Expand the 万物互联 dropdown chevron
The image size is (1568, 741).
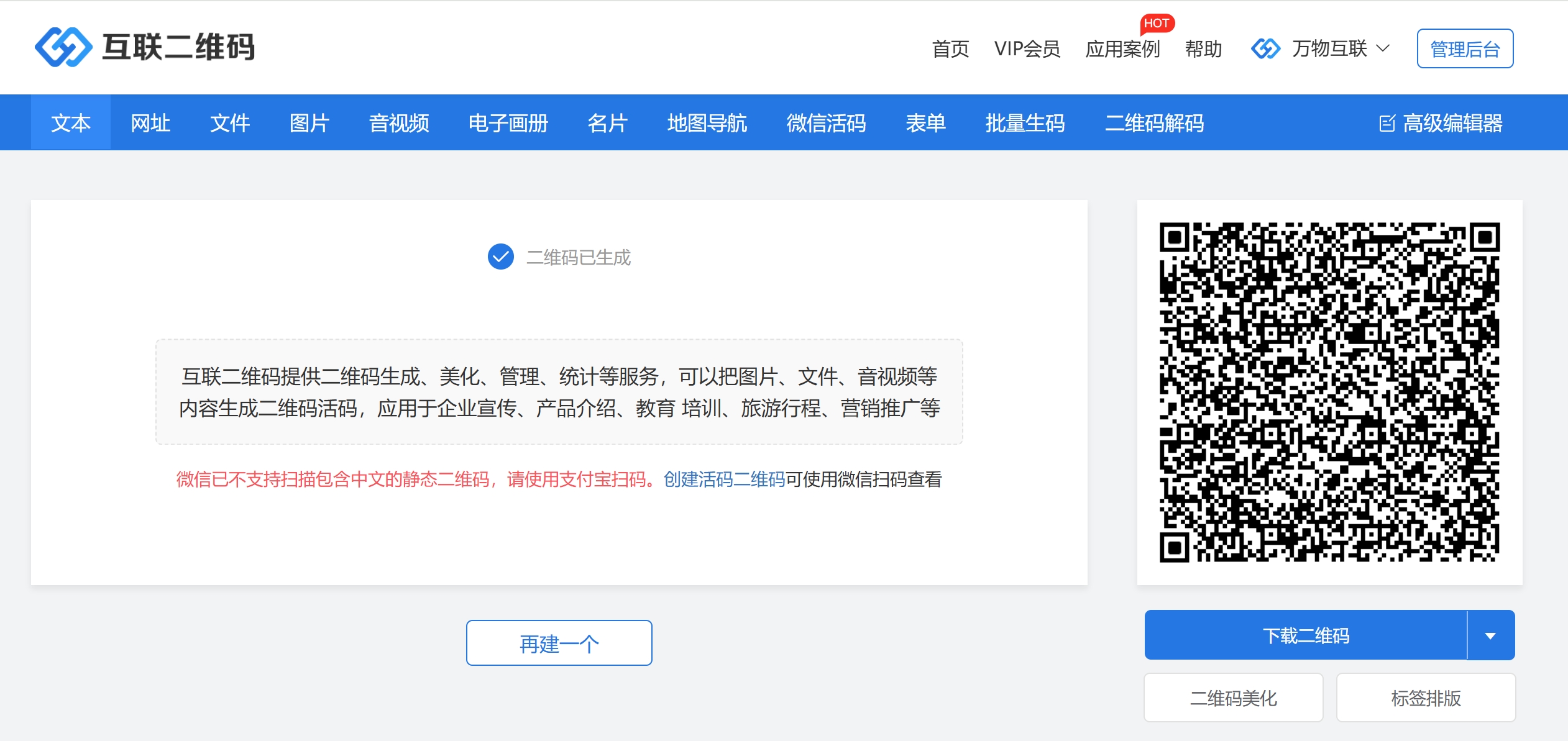click(x=1383, y=48)
